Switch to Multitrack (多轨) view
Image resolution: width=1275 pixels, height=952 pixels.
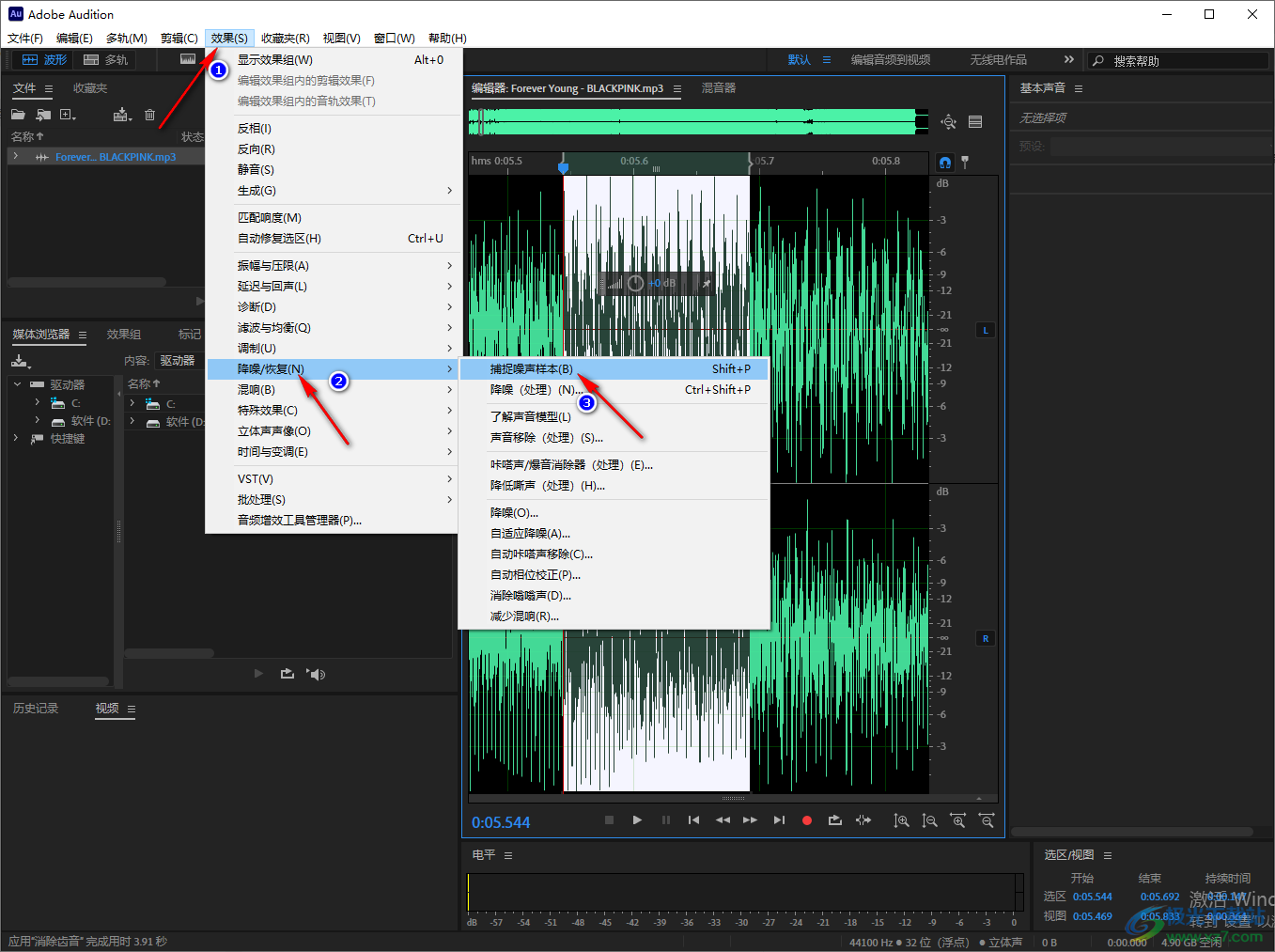click(x=106, y=59)
